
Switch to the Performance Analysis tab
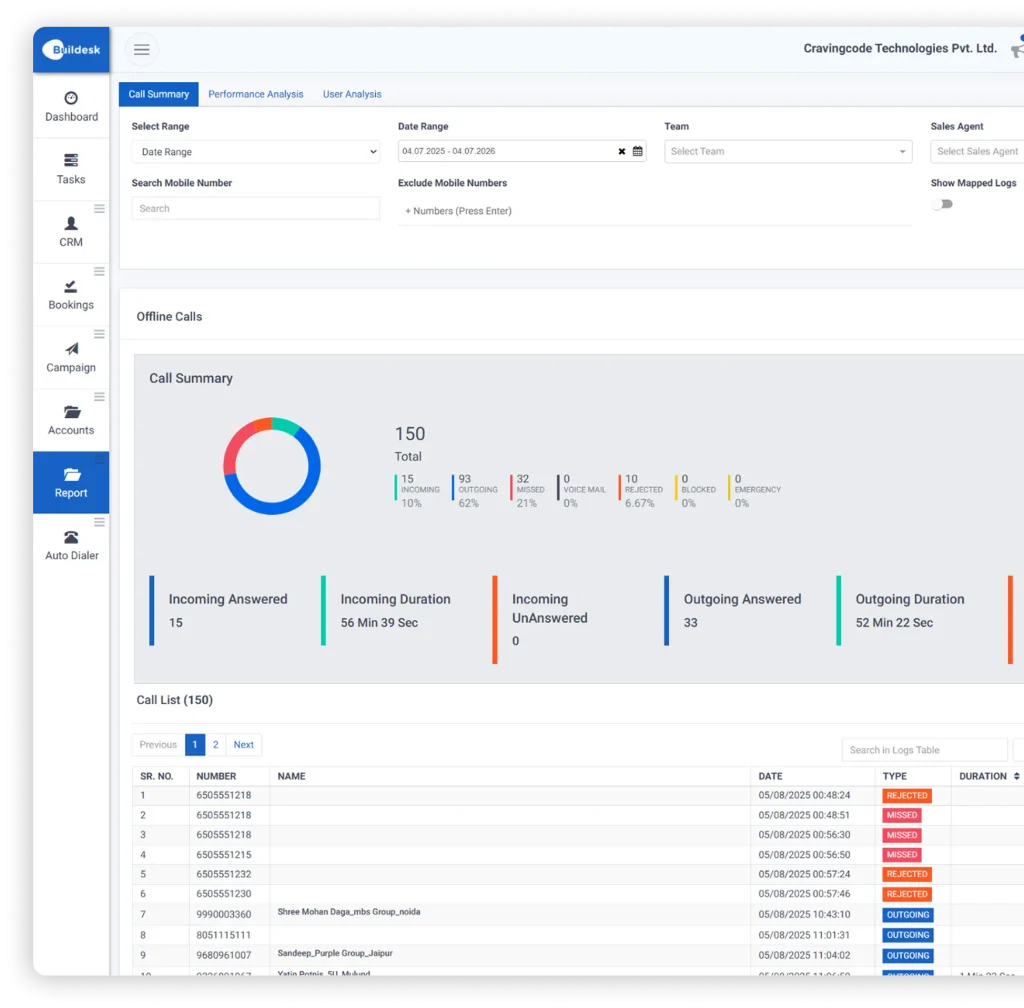[x=255, y=94]
